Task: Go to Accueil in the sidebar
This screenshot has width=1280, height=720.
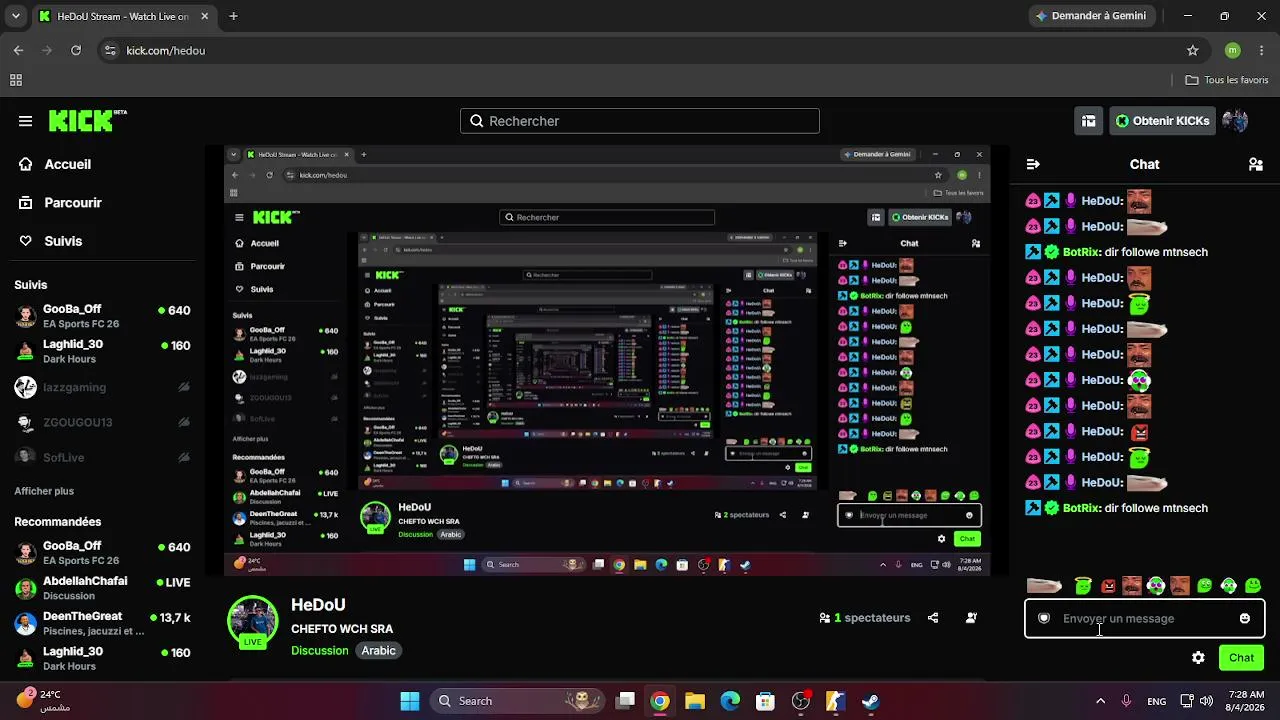Action: click(x=56, y=164)
